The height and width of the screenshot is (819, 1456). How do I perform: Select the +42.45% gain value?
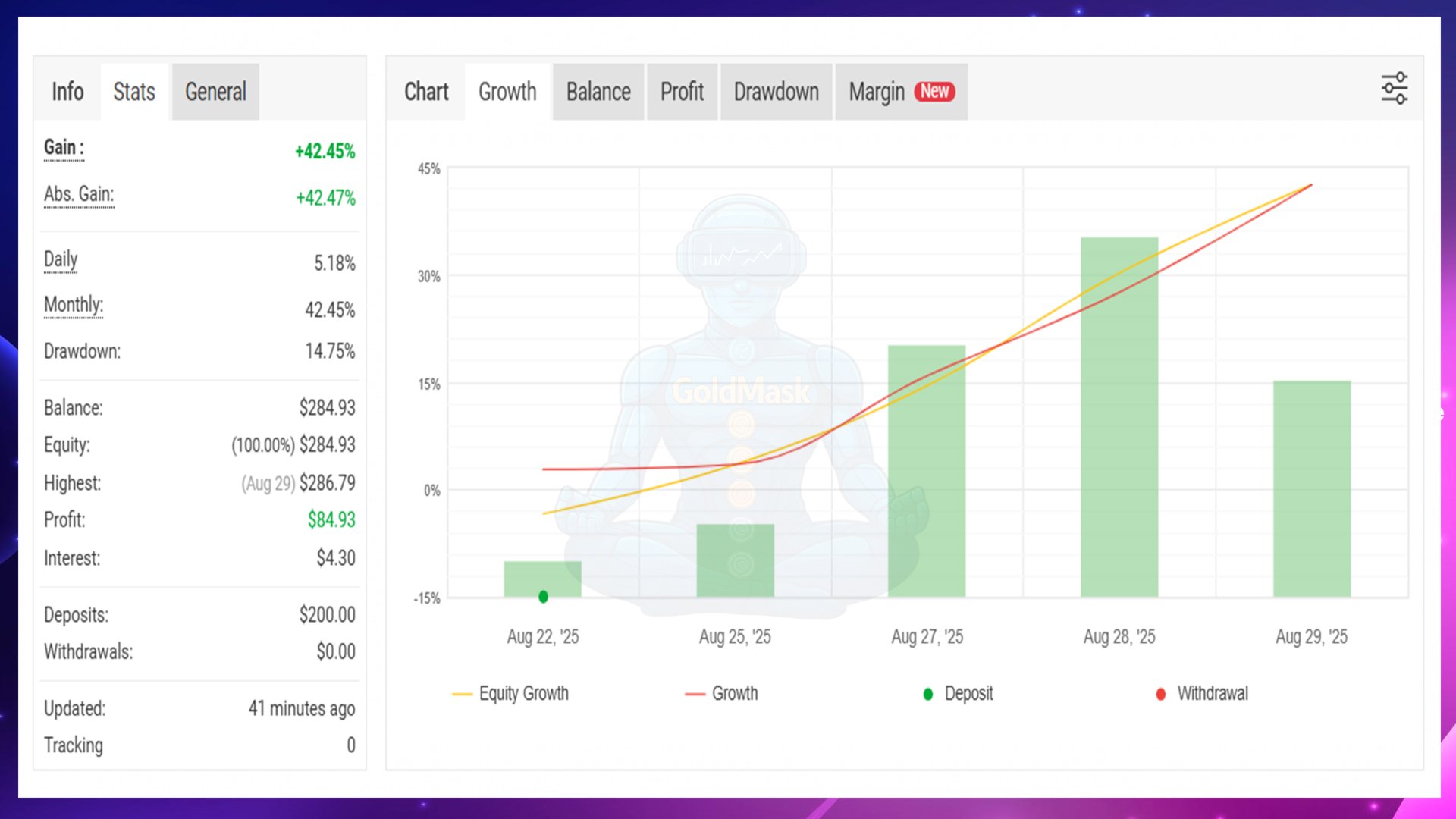[x=325, y=151]
